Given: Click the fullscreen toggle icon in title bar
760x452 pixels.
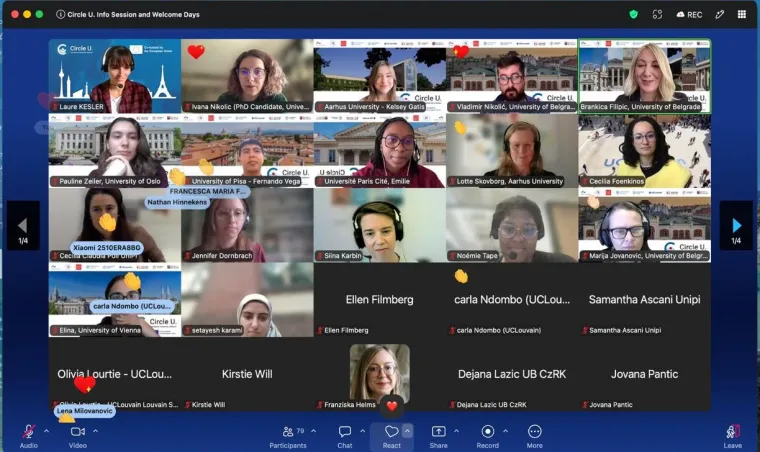Looking at the screenshot, I should (x=657, y=15).
